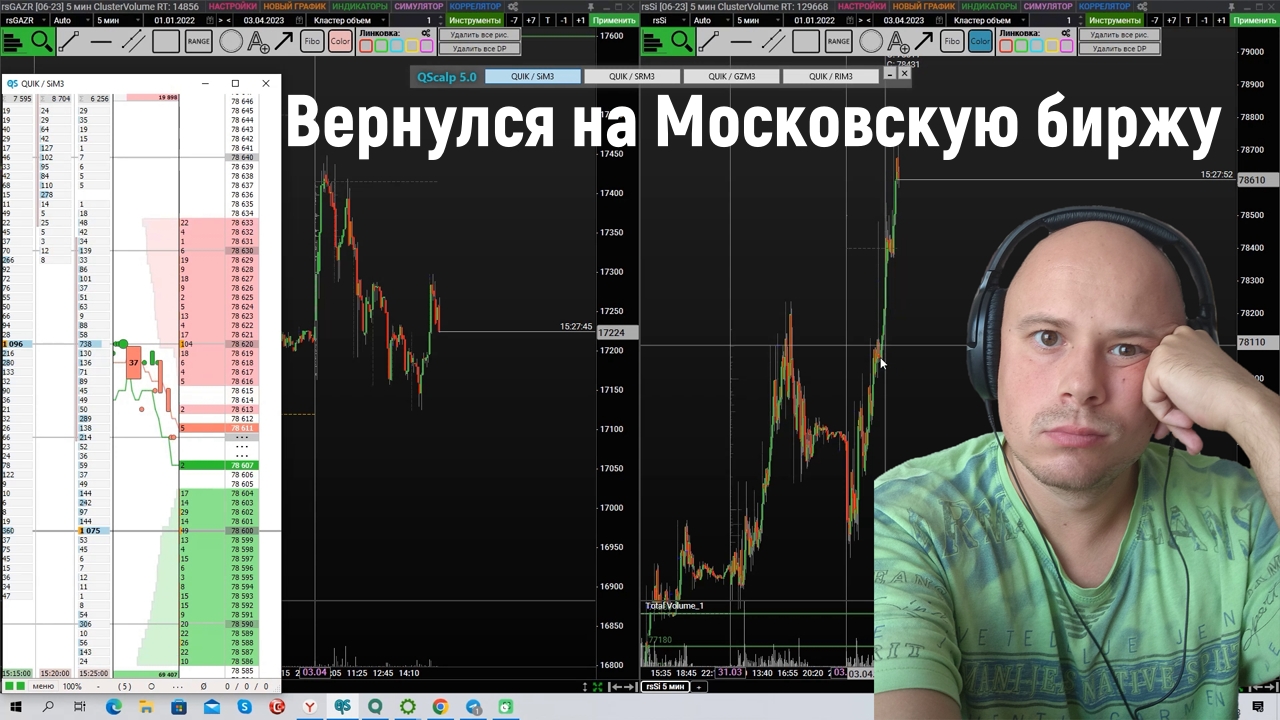
Task: Open НАСТРОЙКИ menu in rsGAZR window
Action: point(233,6)
